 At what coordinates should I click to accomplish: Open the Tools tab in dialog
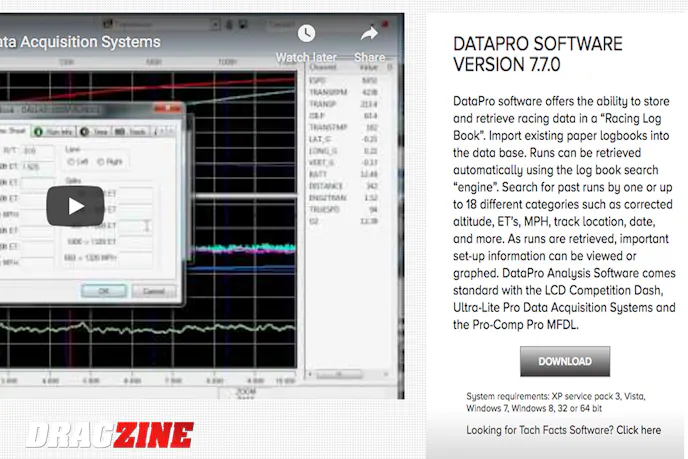131,131
